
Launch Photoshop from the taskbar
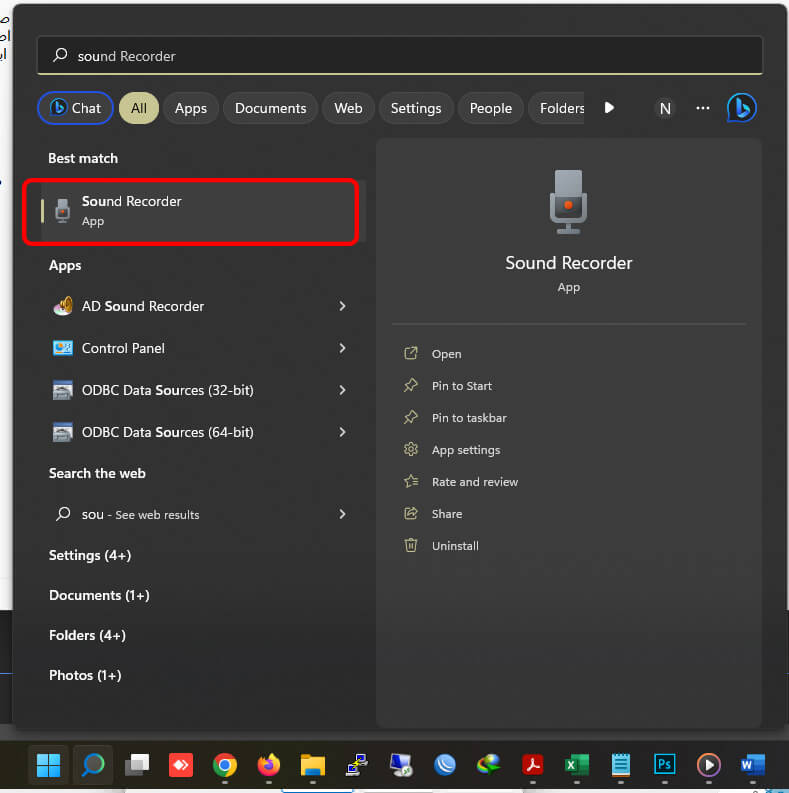click(664, 766)
